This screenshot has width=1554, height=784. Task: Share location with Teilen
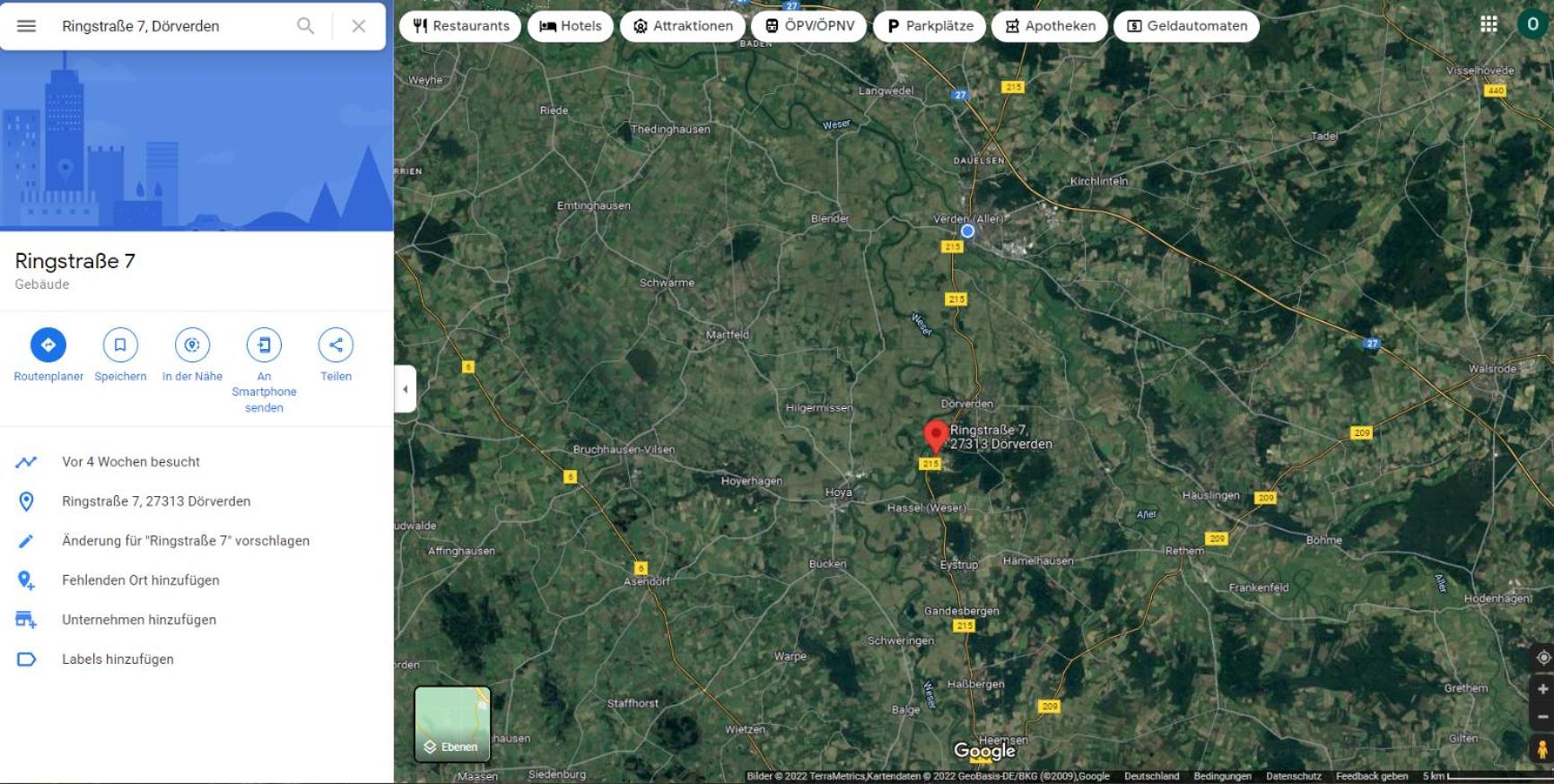click(x=336, y=355)
